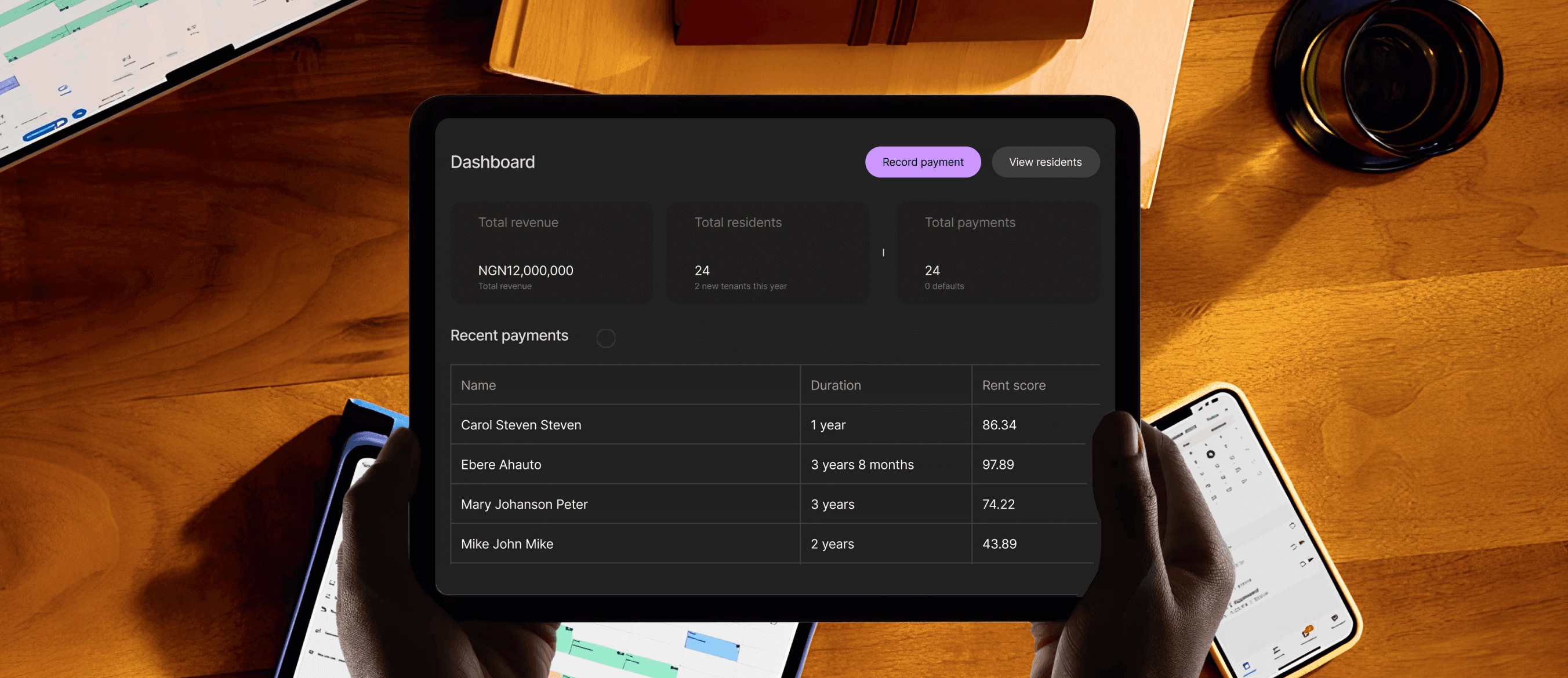
Task: Select the Total revenue card
Action: (551, 252)
